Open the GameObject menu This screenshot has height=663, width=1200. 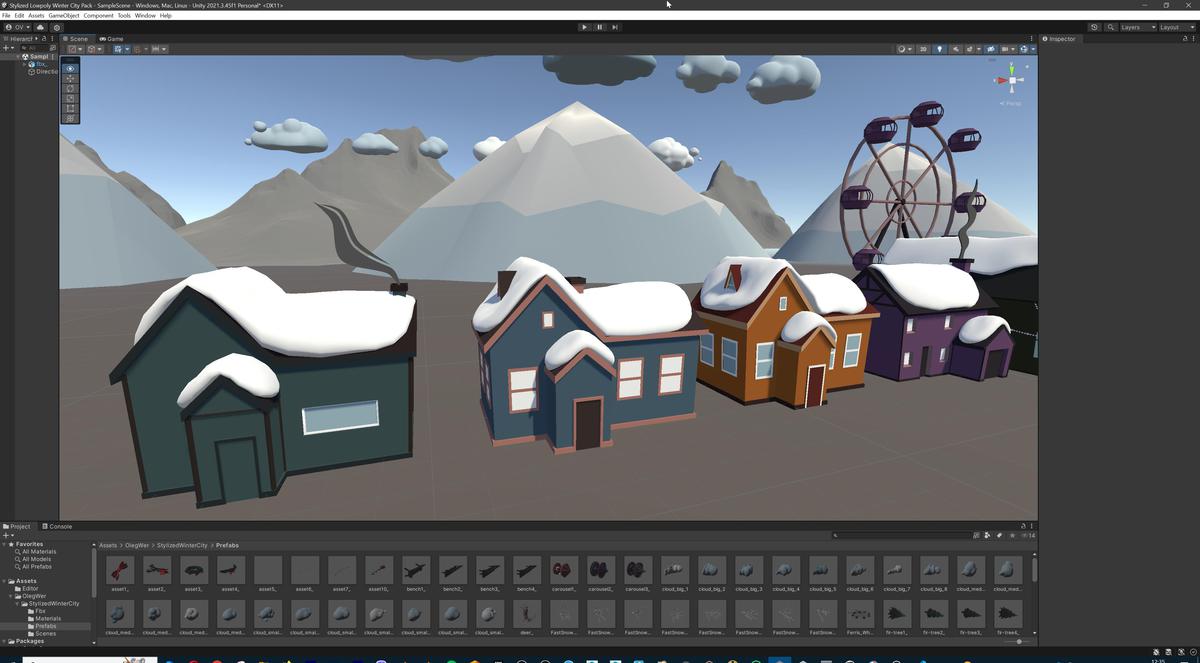[64, 16]
